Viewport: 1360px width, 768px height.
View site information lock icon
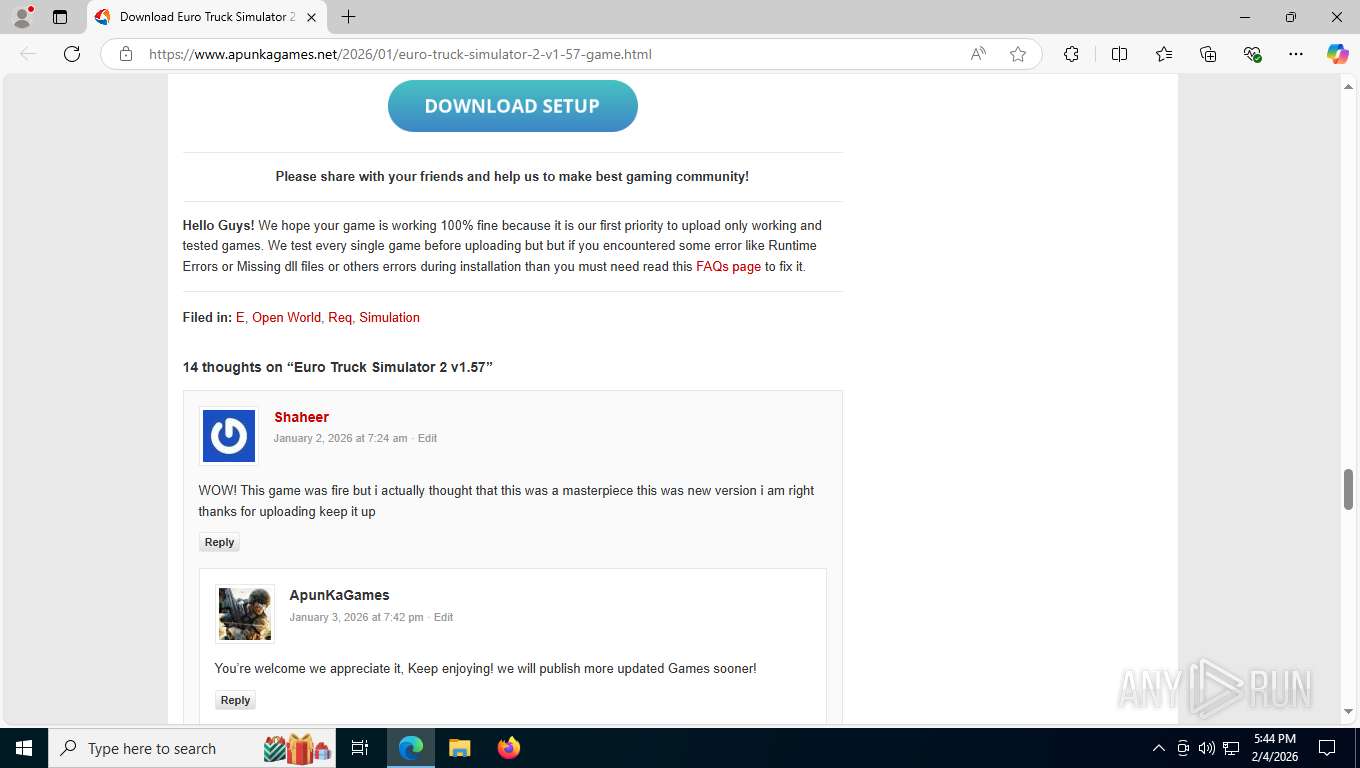click(x=126, y=54)
